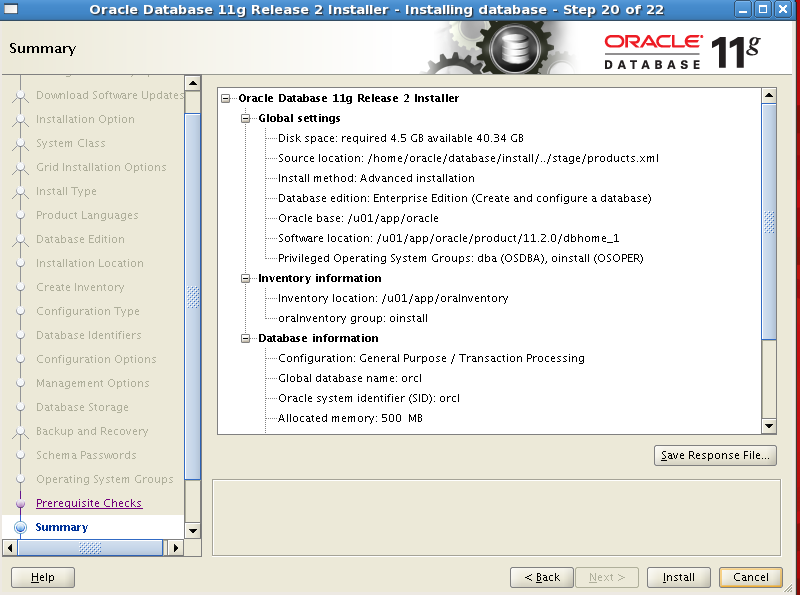Click the Create Inventory step bullet

20,287
